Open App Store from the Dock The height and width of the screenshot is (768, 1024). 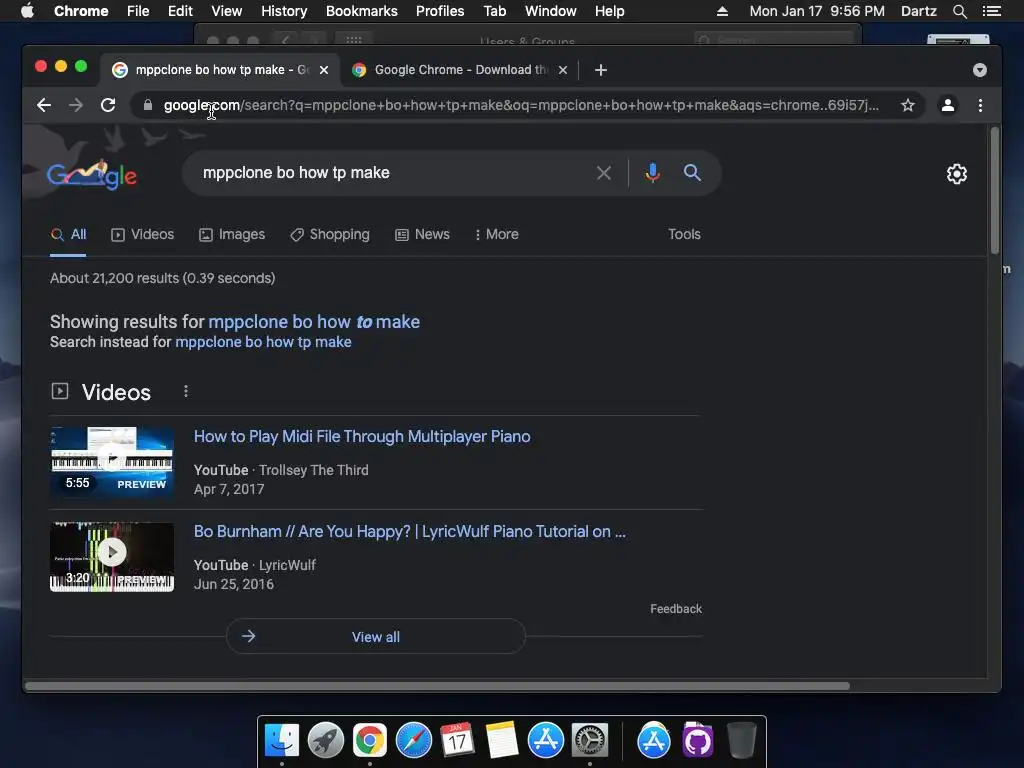pos(545,741)
